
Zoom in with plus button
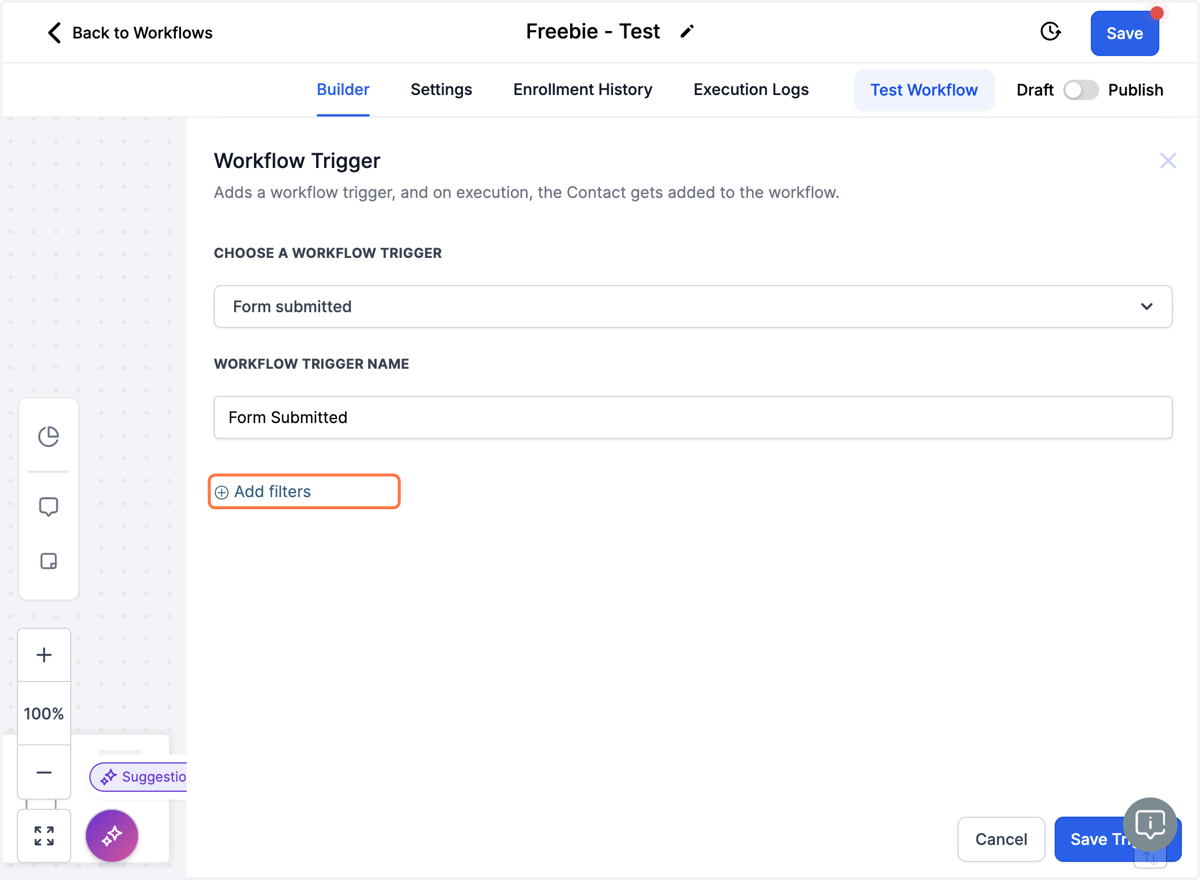[x=44, y=655]
